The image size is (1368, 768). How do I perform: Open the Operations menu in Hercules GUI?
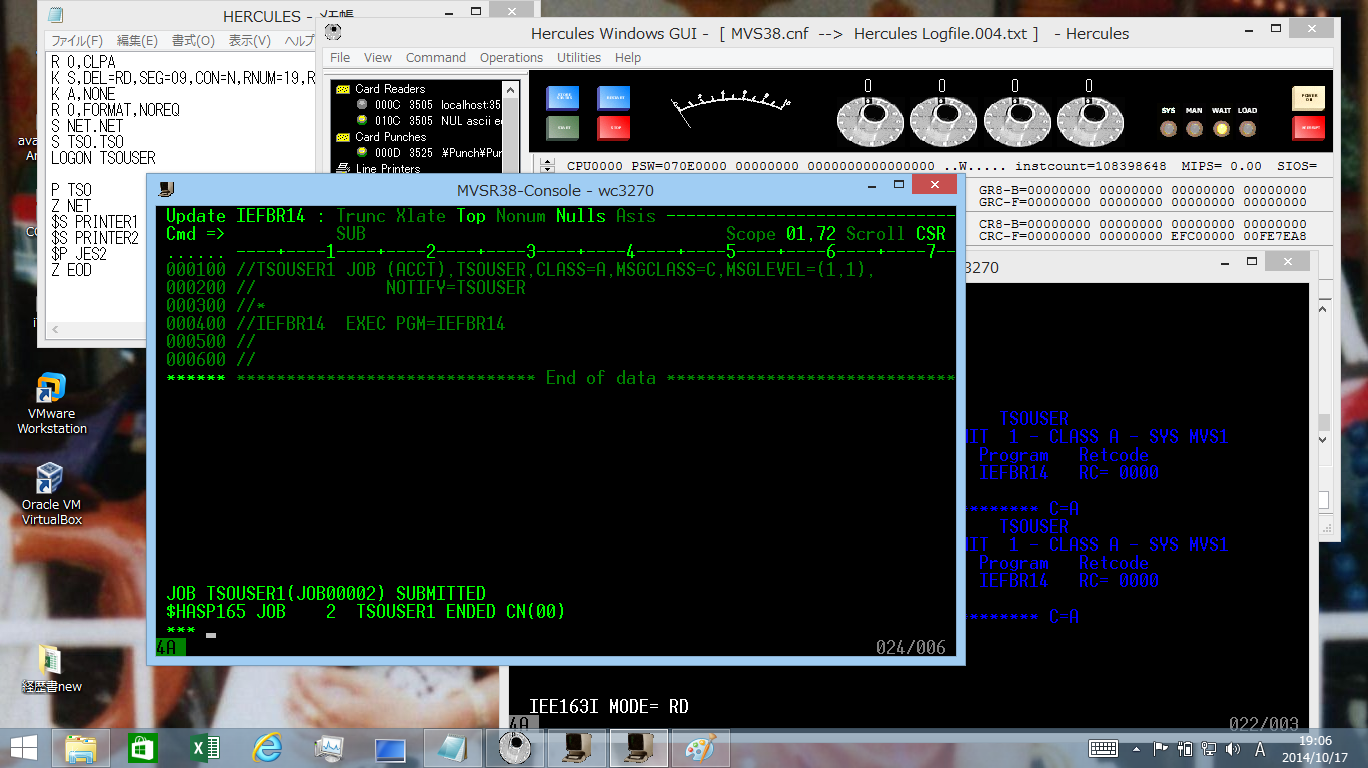511,57
